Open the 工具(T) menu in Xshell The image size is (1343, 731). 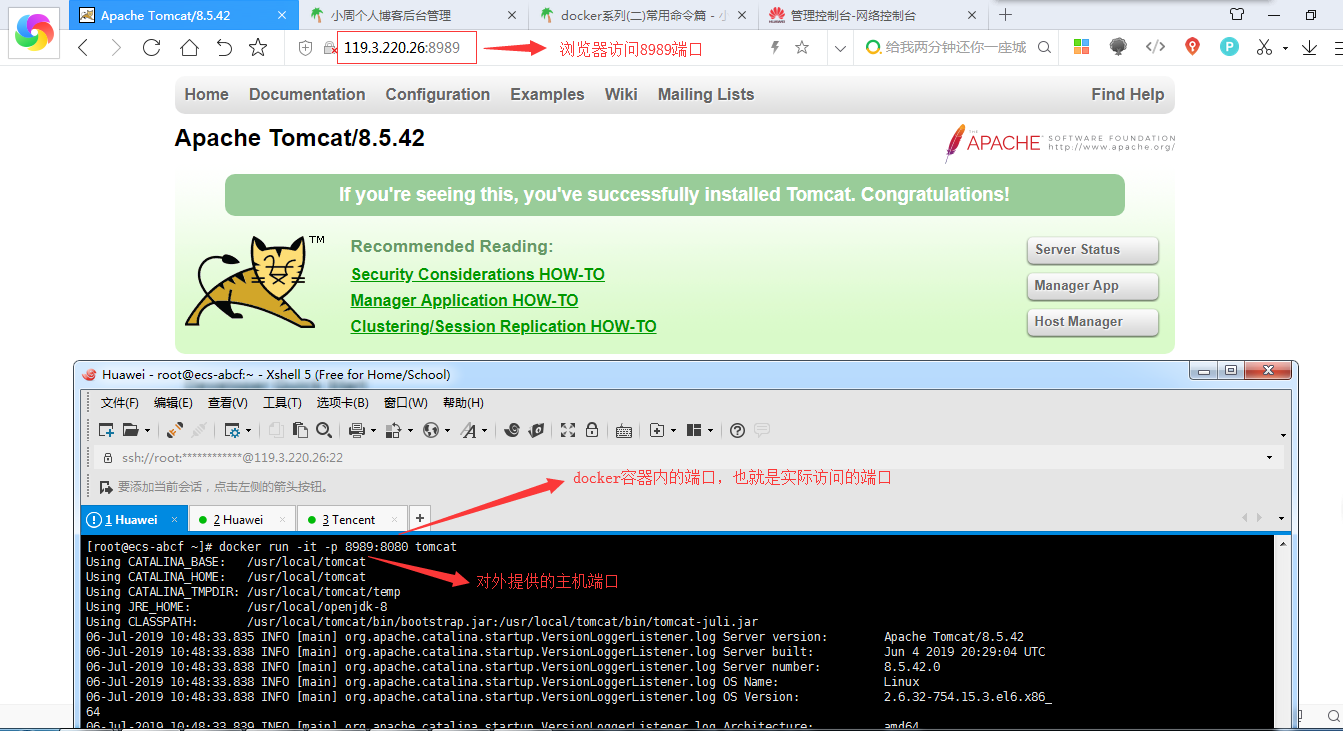pos(282,403)
